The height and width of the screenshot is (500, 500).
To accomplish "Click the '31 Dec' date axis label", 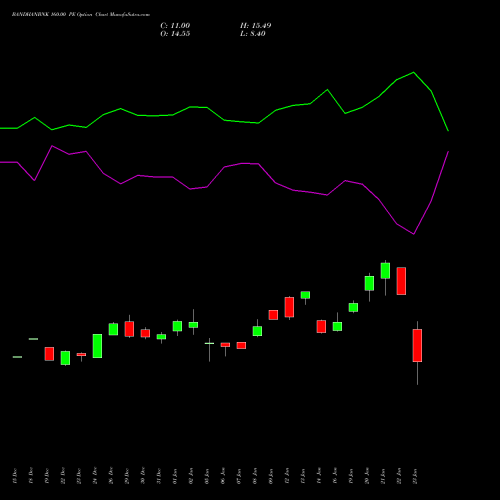I will click(x=159, y=476).
